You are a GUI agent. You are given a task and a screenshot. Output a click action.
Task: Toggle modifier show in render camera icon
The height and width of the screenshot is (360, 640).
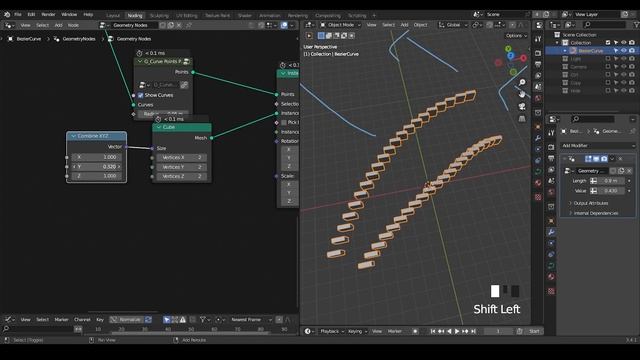pyautogui.click(x=604, y=159)
